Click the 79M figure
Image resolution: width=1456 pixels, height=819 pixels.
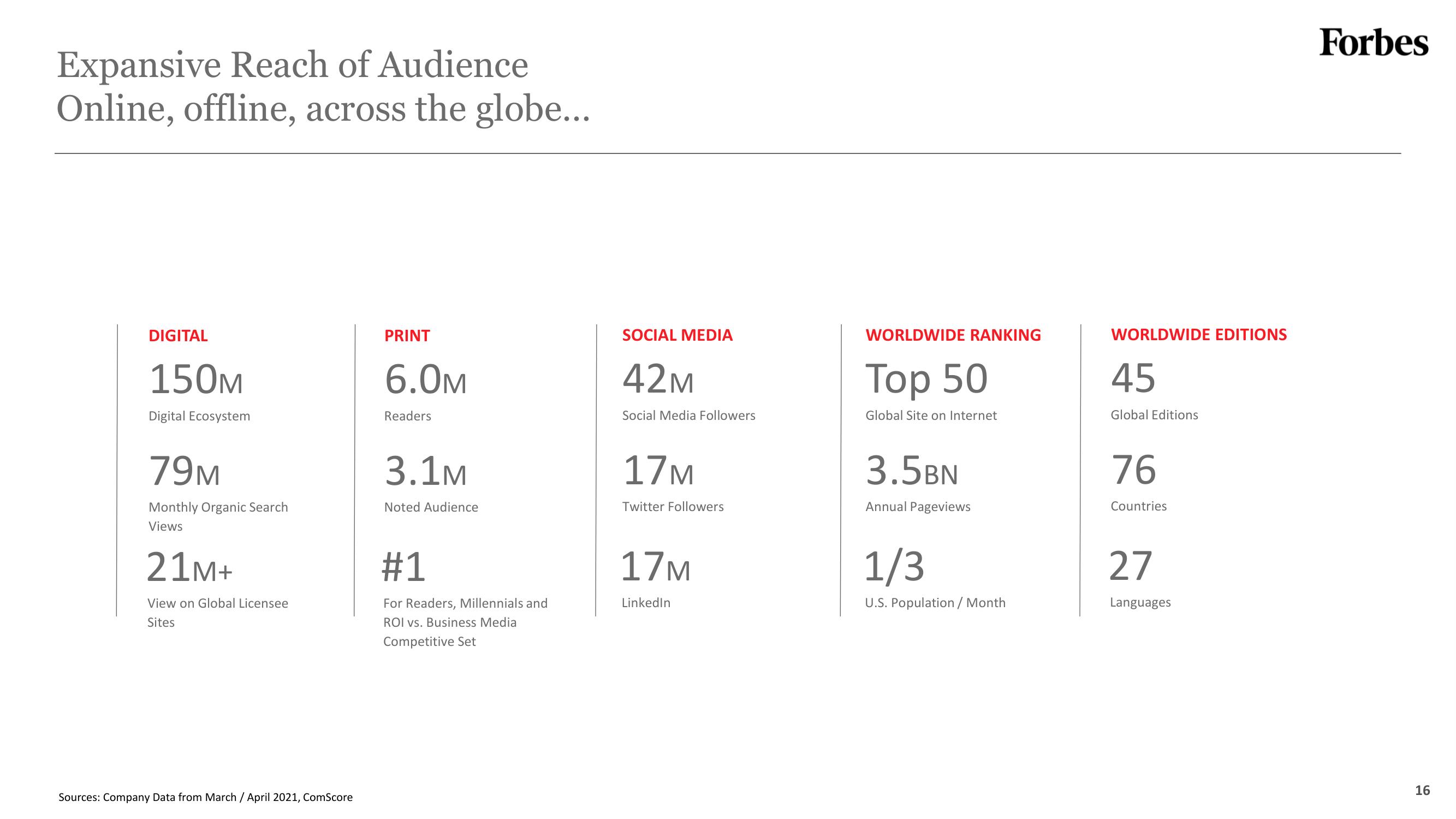(x=185, y=471)
